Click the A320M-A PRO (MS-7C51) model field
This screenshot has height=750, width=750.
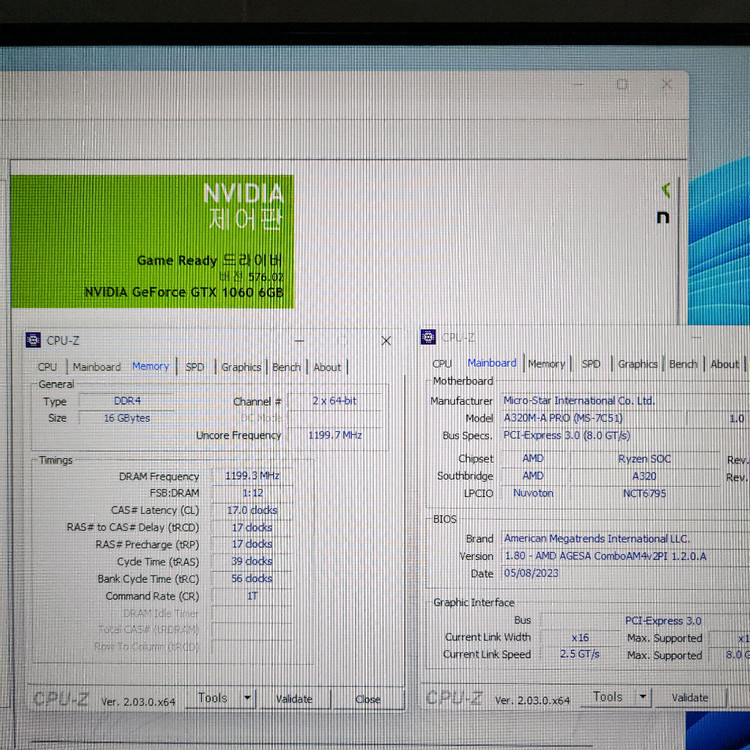coord(593,418)
